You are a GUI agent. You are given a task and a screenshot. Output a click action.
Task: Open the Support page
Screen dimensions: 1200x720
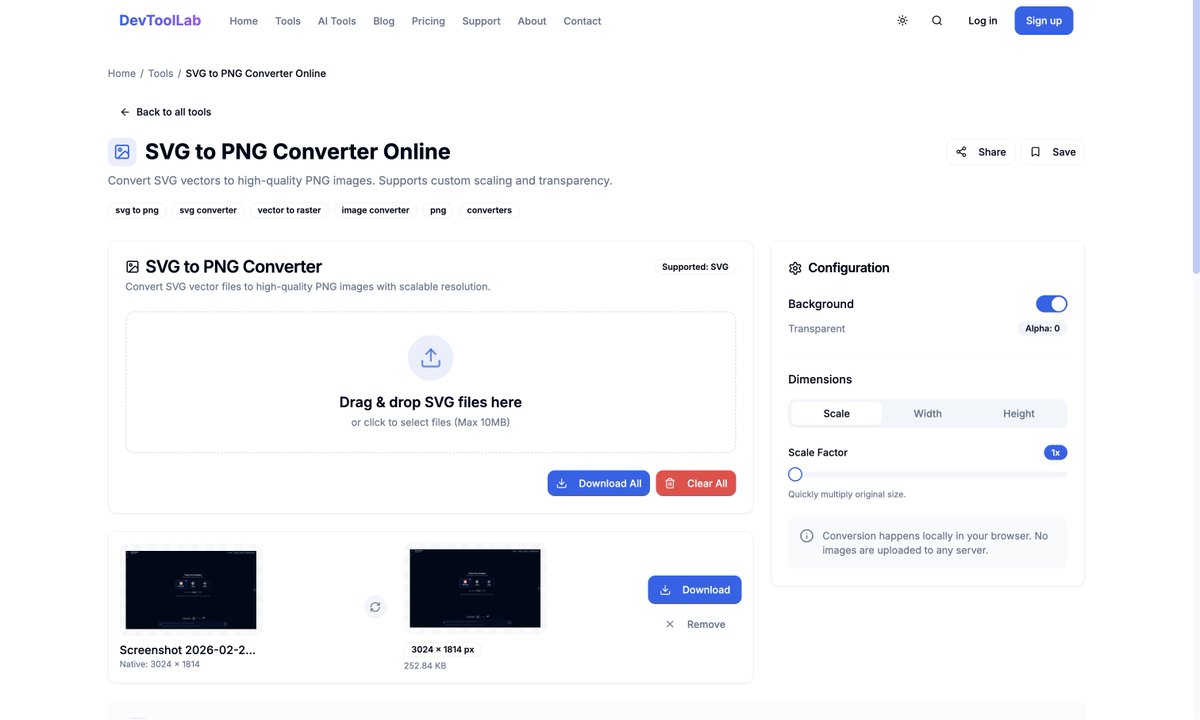[481, 21]
